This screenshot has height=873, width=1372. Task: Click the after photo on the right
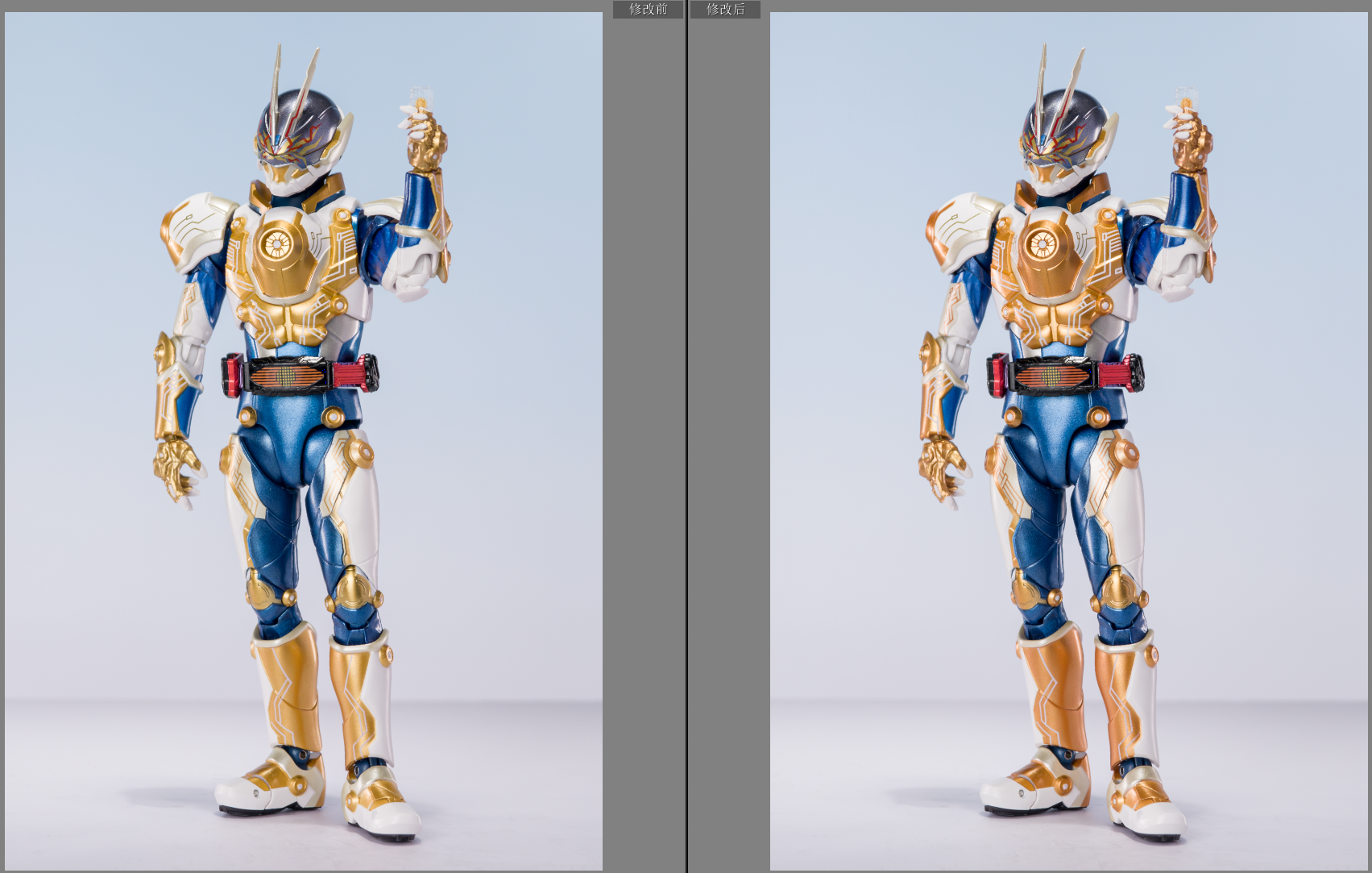pos(1069,441)
